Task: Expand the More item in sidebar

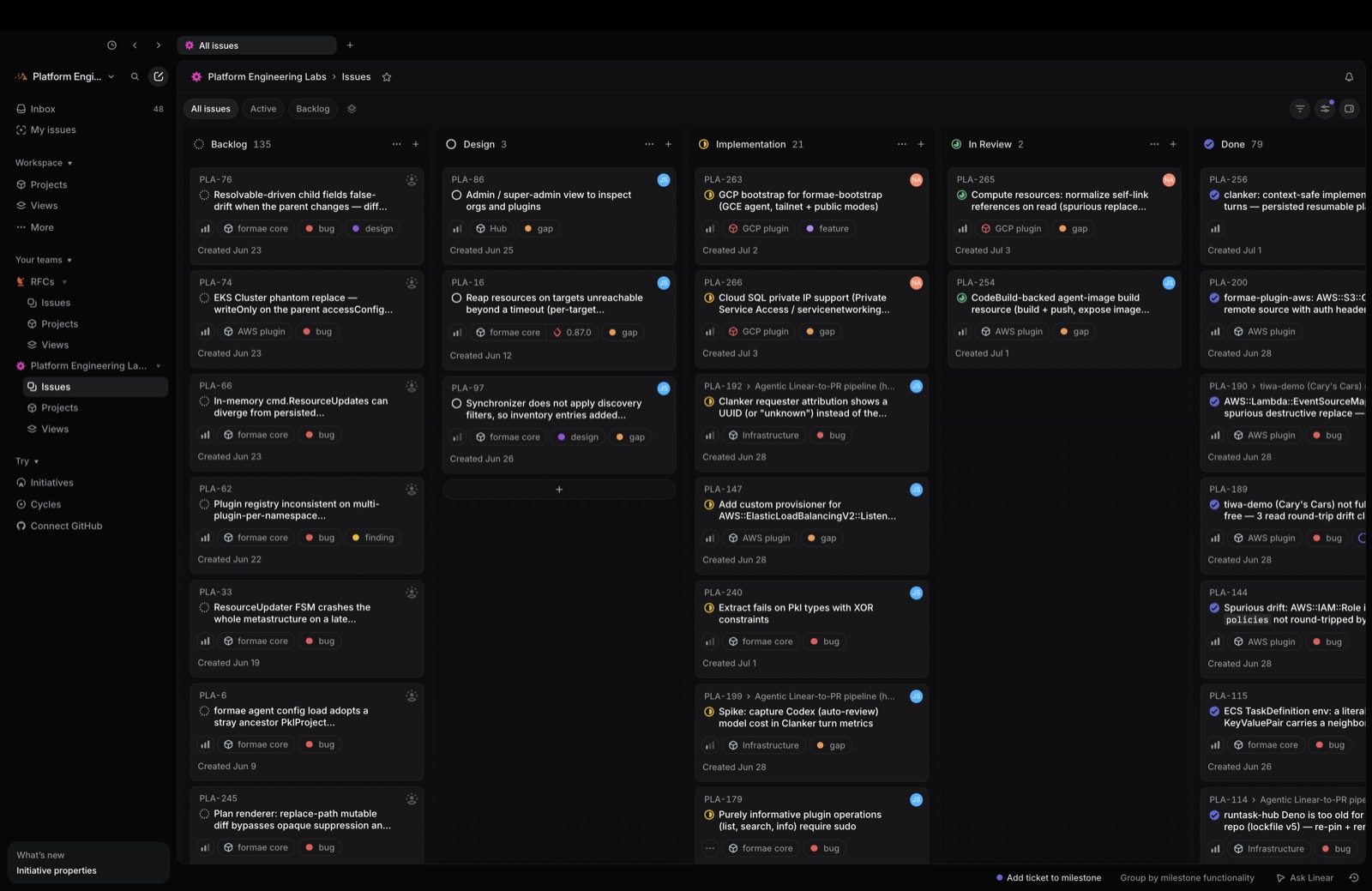Action: point(35,227)
